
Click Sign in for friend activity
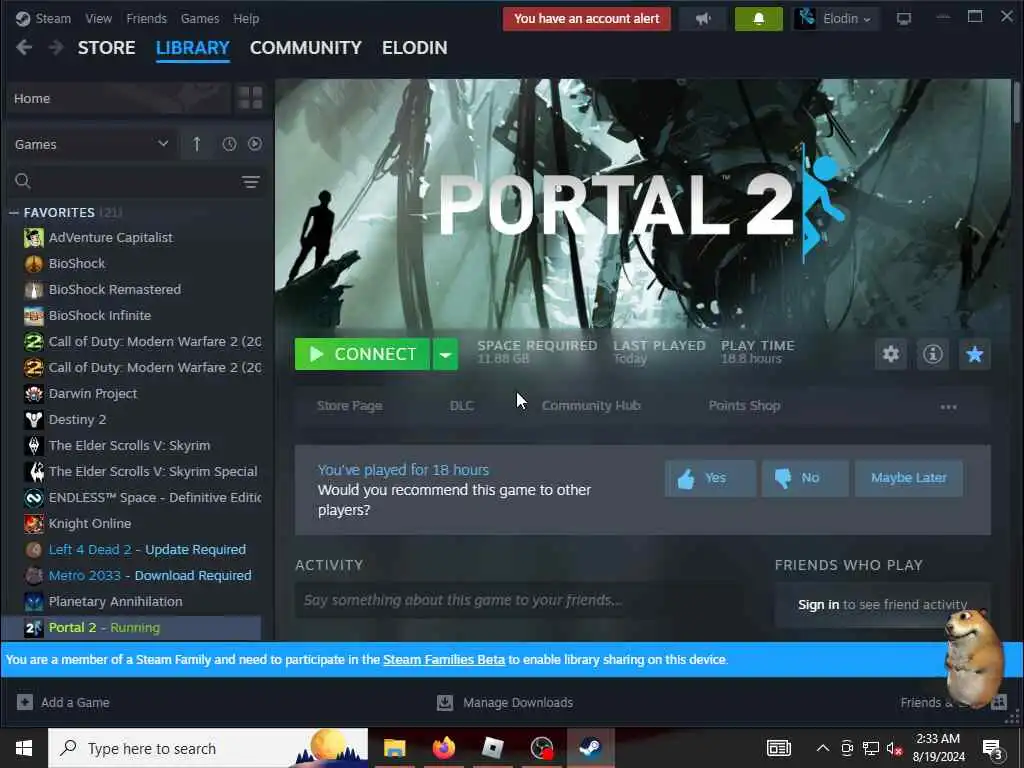pyautogui.click(x=818, y=605)
